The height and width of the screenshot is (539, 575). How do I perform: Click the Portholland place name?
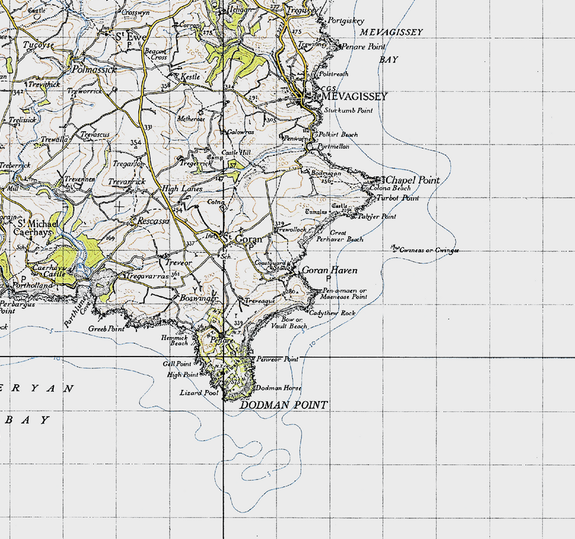point(33,285)
